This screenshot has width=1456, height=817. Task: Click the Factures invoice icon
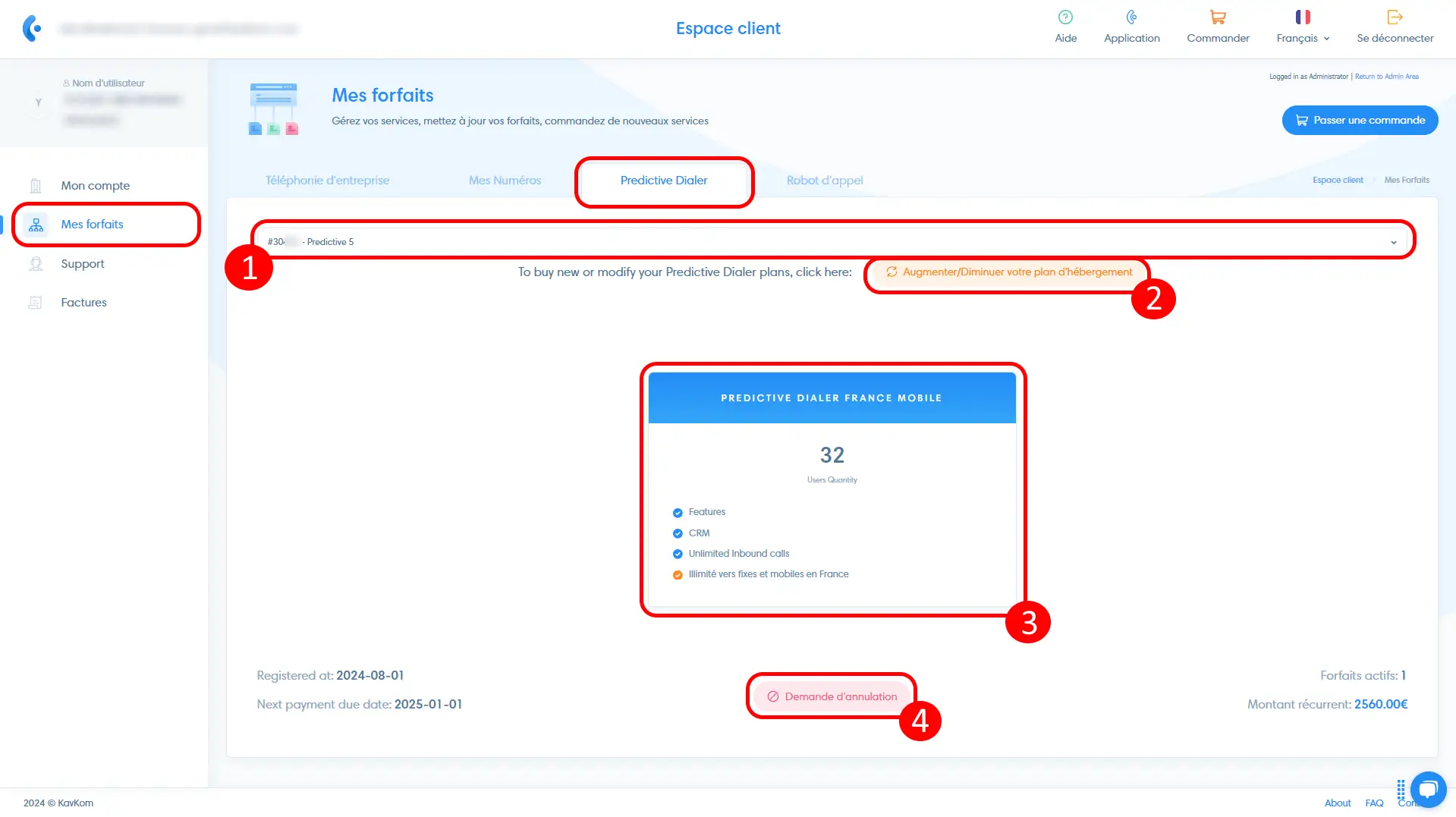click(x=36, y=303)
